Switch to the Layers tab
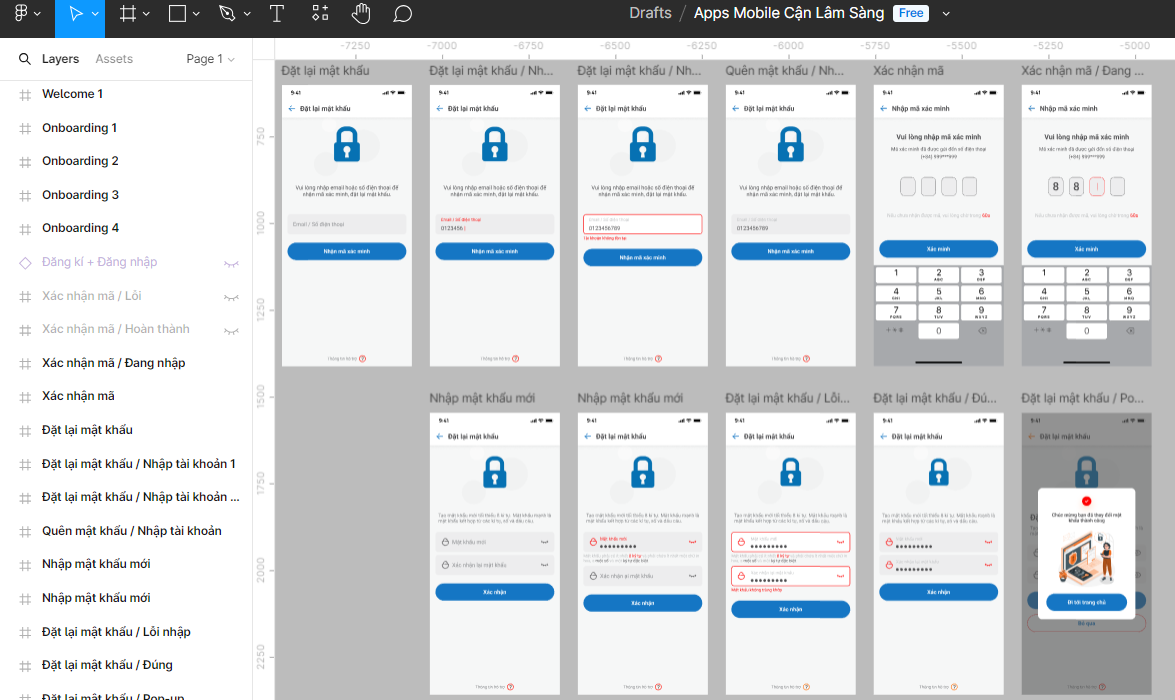 tap(60, 59)
